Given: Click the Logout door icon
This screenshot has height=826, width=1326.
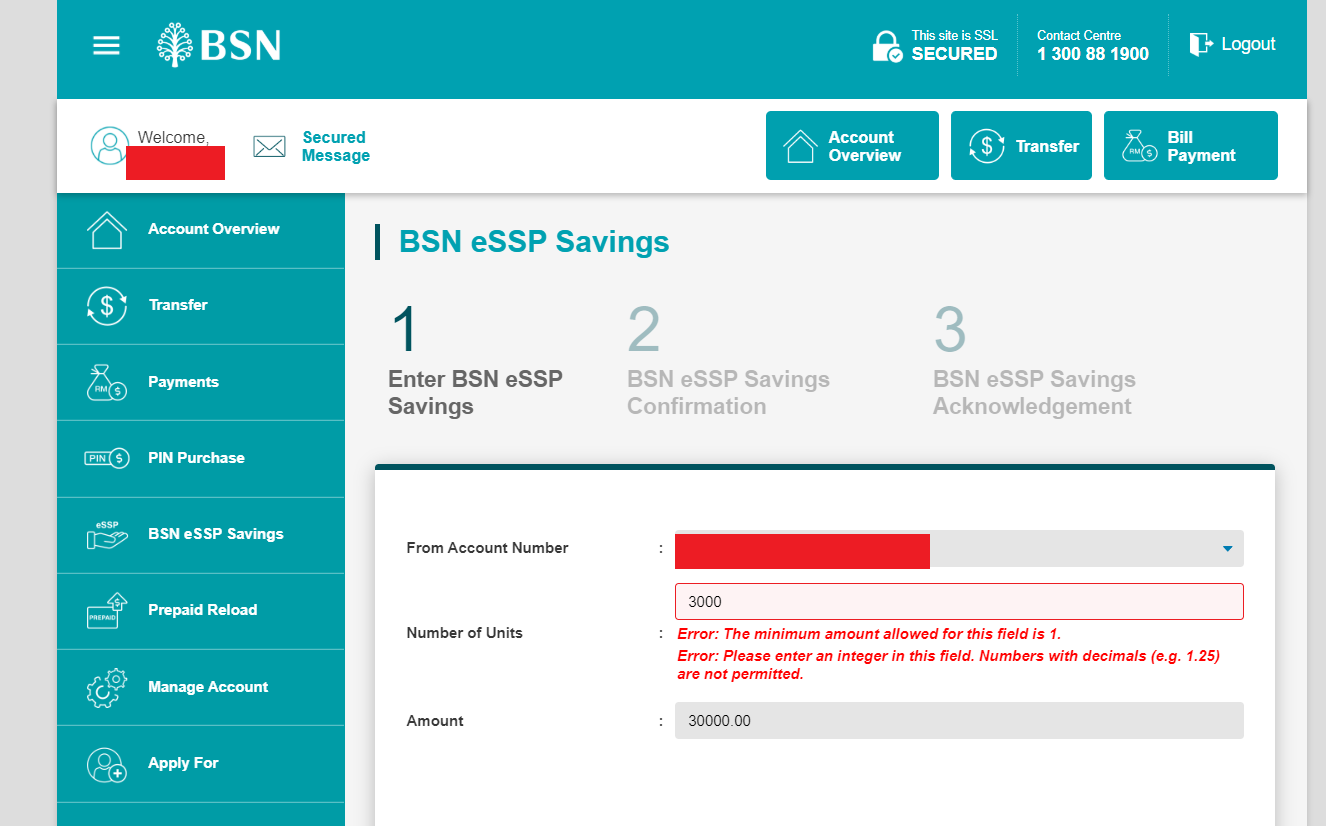Looking at the screenshot, I should click(1199, 44).
